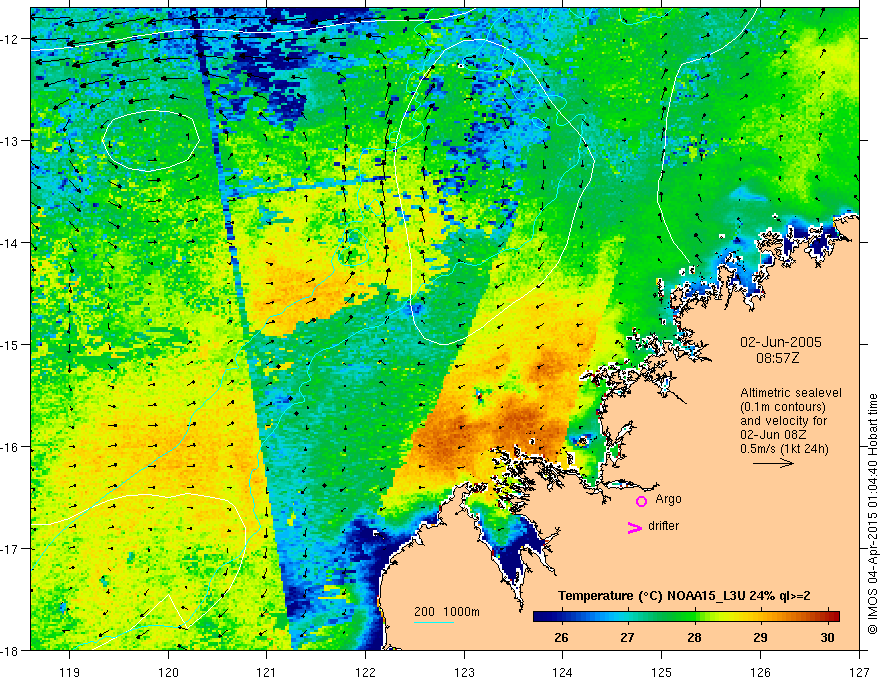This screenshot has height=680, width=880.
Task: Click latitude label -16 on left axis
Action: tap(11, 447)
